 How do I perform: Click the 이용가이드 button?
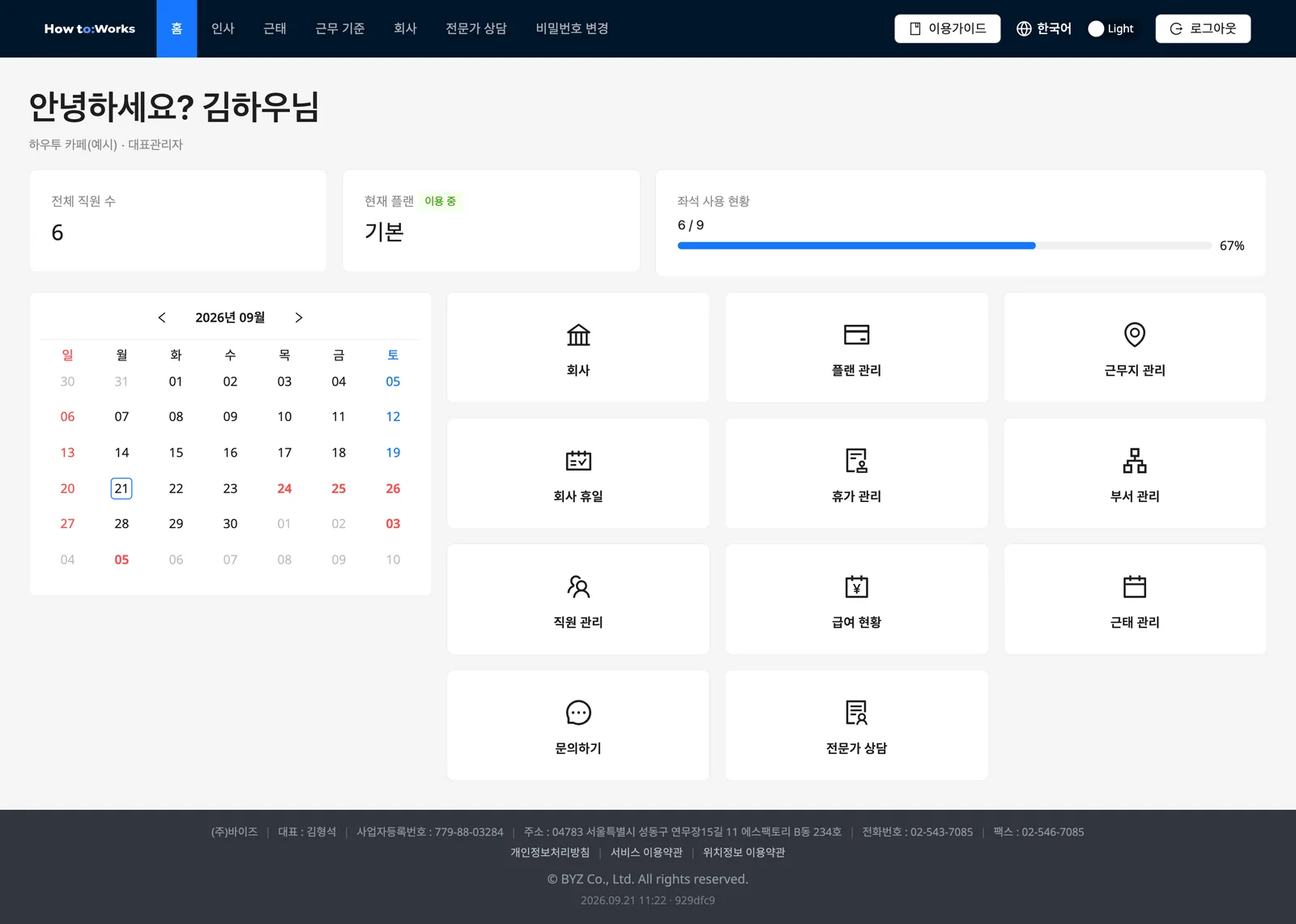[x=947, y=28]
